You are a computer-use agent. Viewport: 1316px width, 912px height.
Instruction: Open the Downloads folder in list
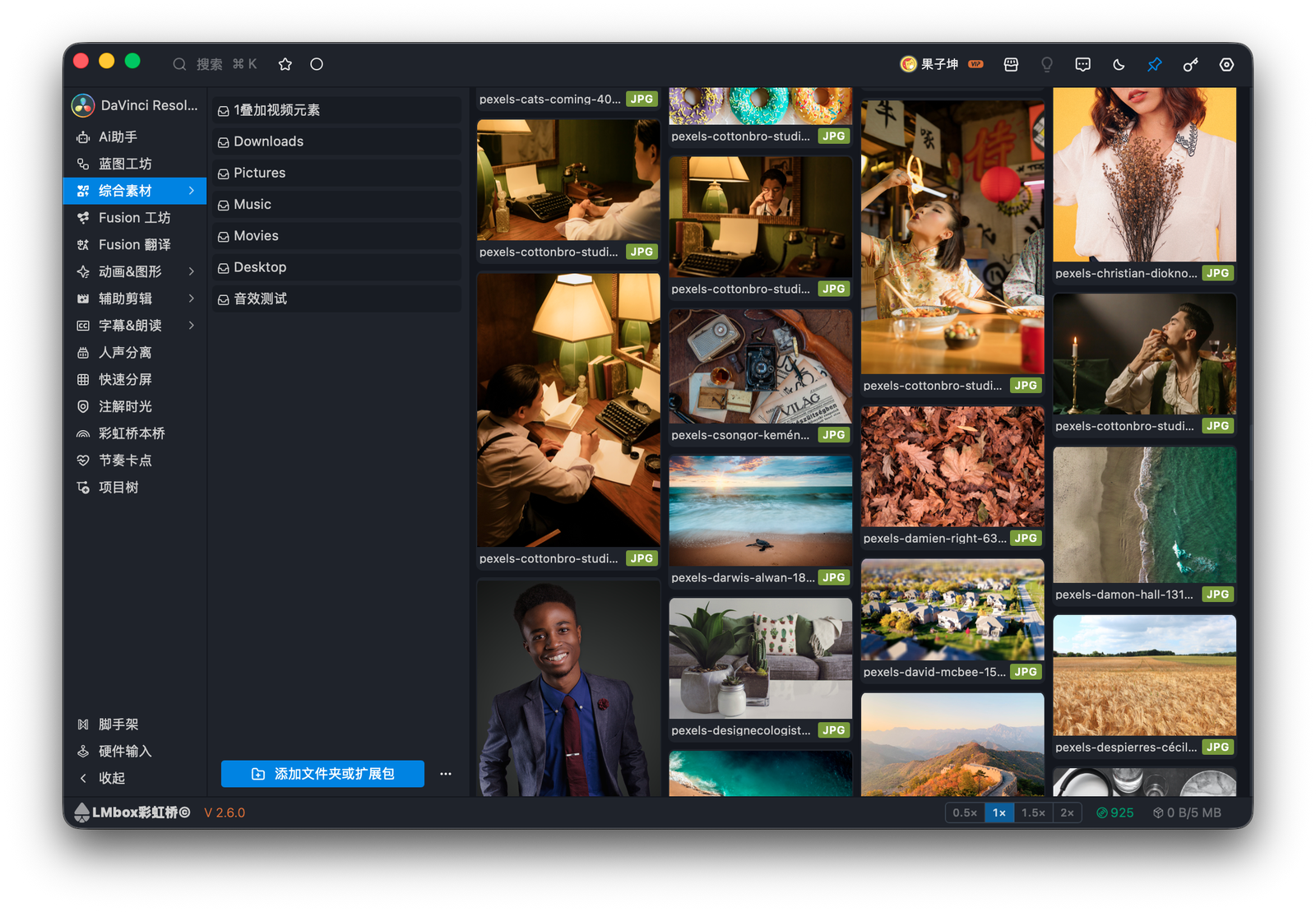(x=337, y=141)
